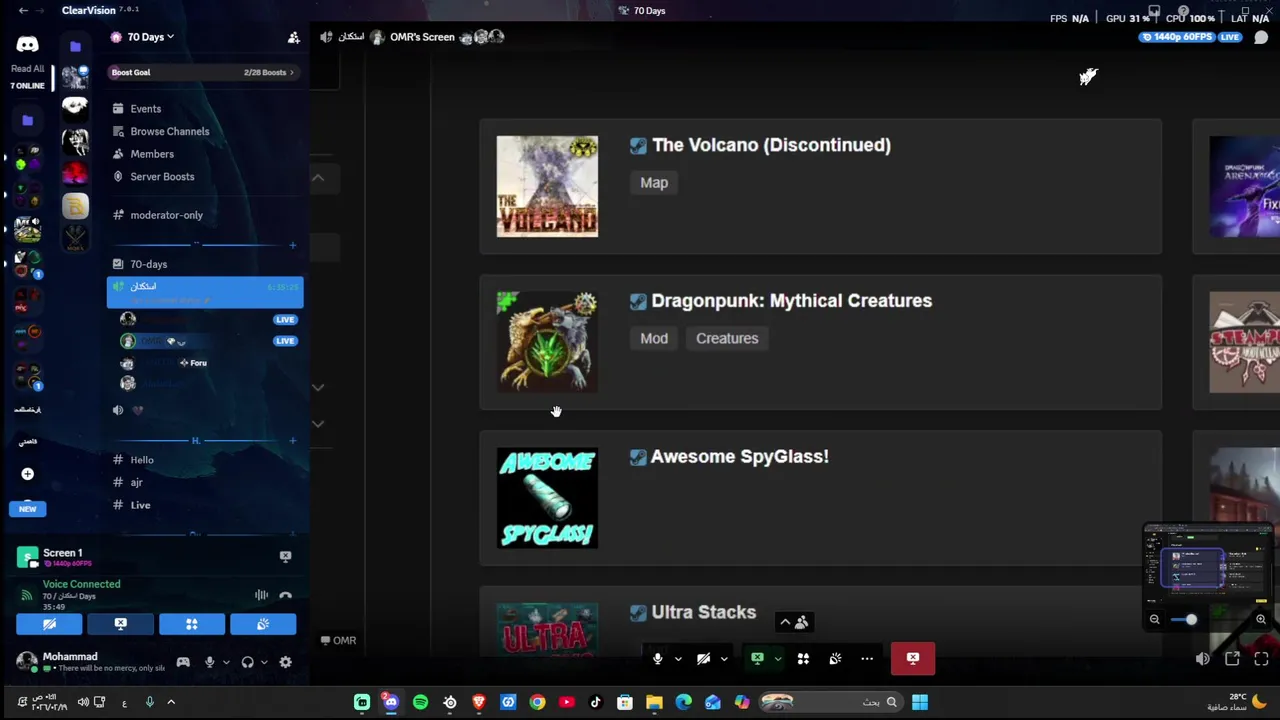Open Windows Start button
The height and width of the screenshot is (720, 1280).
point(920,702)
